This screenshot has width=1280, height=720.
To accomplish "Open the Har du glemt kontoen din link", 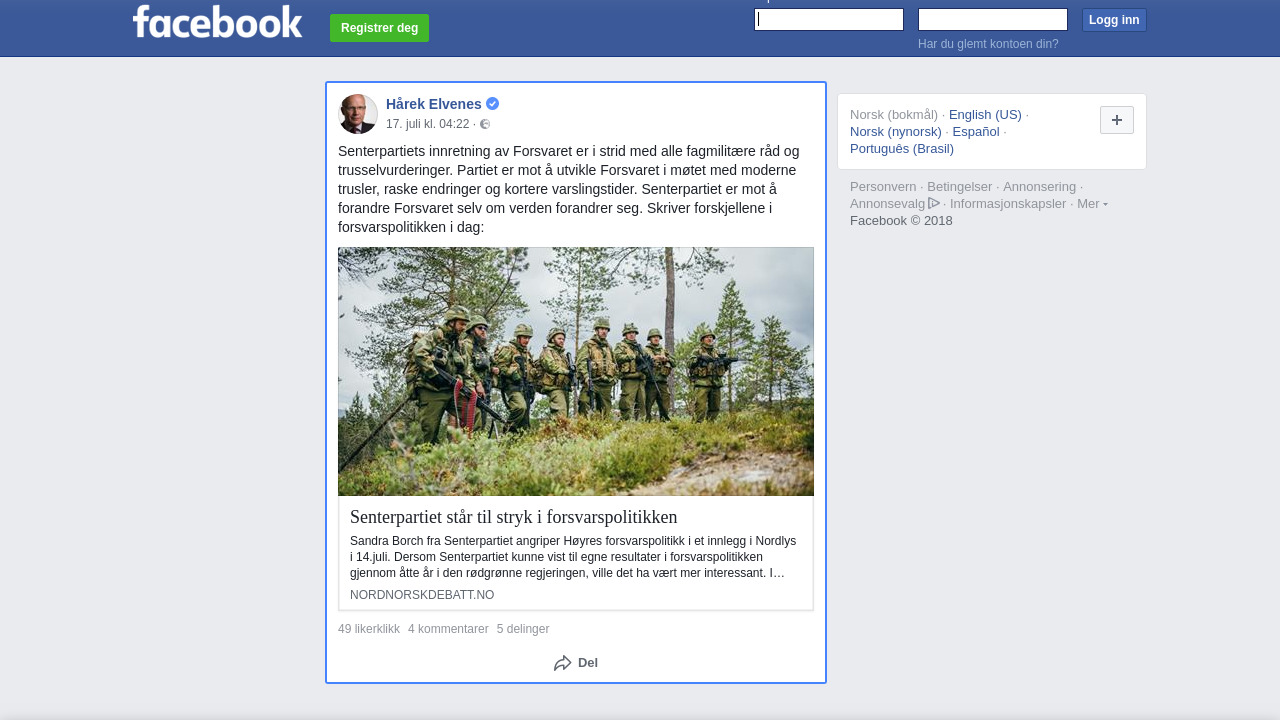I will (x=988, y=44).
